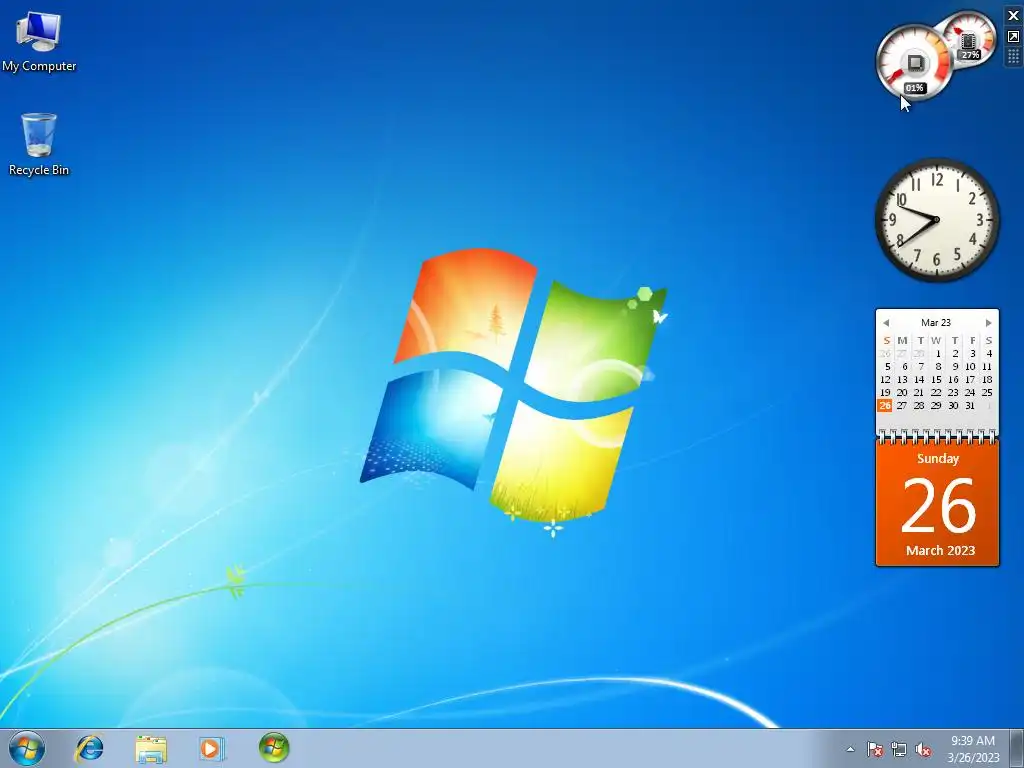Click the muted volume tray icon
The height and width of the screenshot is (768, 1024).
923,749
